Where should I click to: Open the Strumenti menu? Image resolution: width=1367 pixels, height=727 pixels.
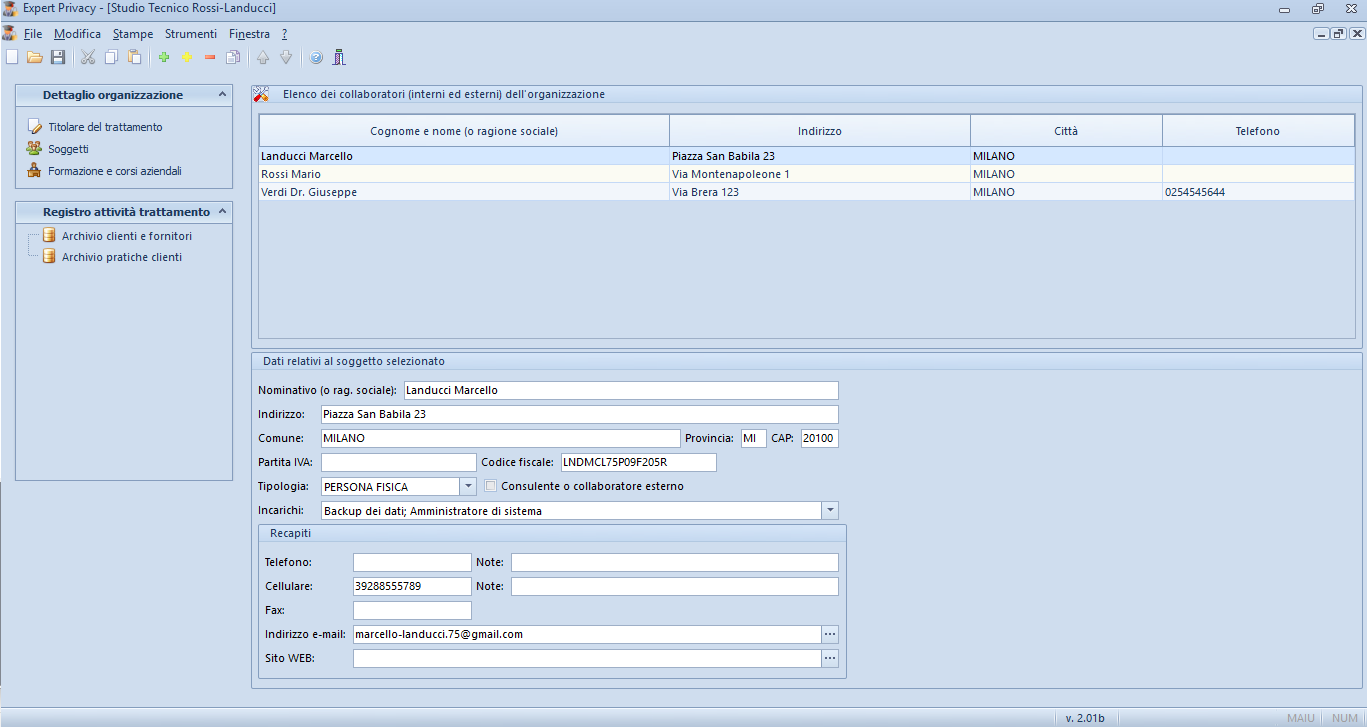click(190, 34)
